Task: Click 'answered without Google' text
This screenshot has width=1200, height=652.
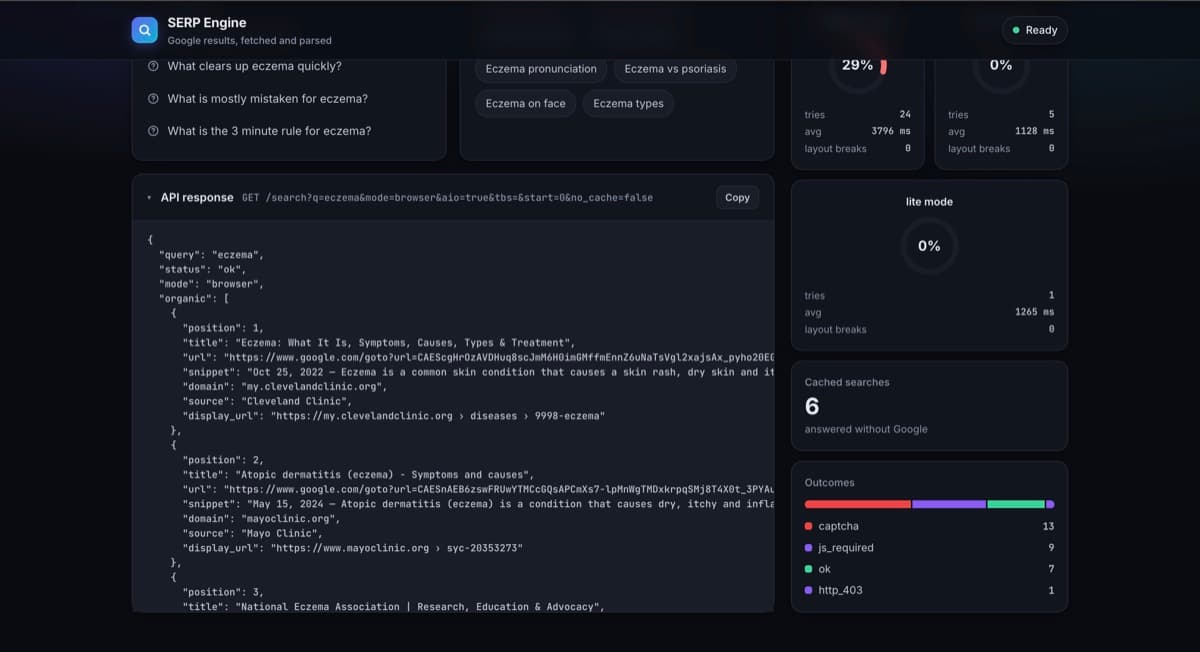Action: pyautogui.click(x=866, y=429)
